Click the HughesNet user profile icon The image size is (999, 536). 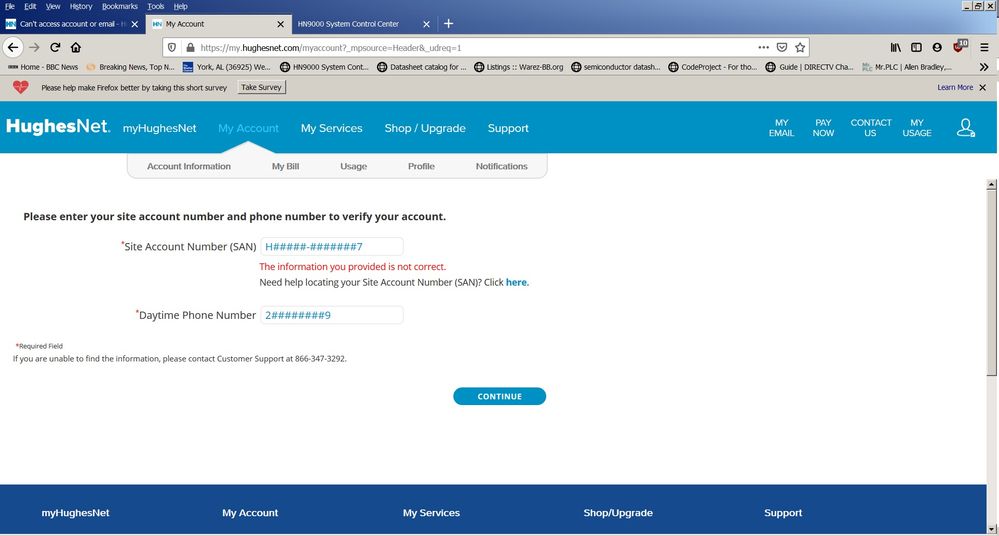click(965, 128)
